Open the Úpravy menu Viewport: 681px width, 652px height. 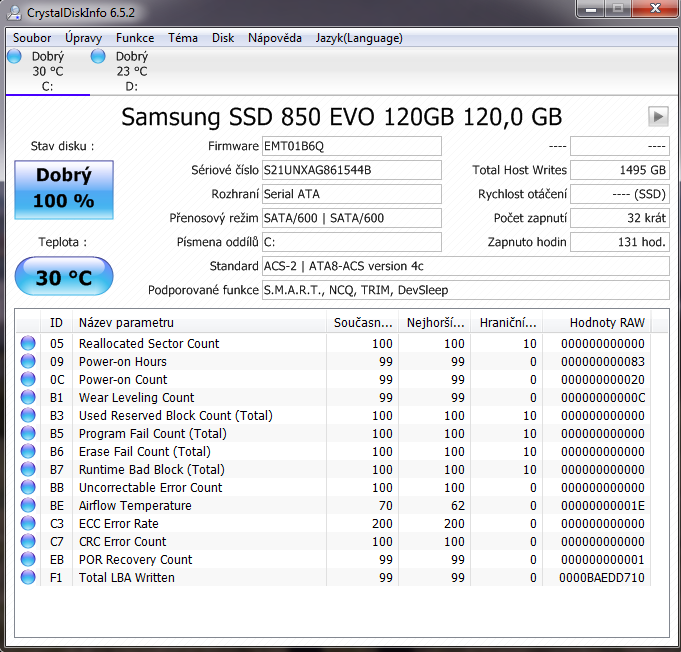click(x=83, y=38)
